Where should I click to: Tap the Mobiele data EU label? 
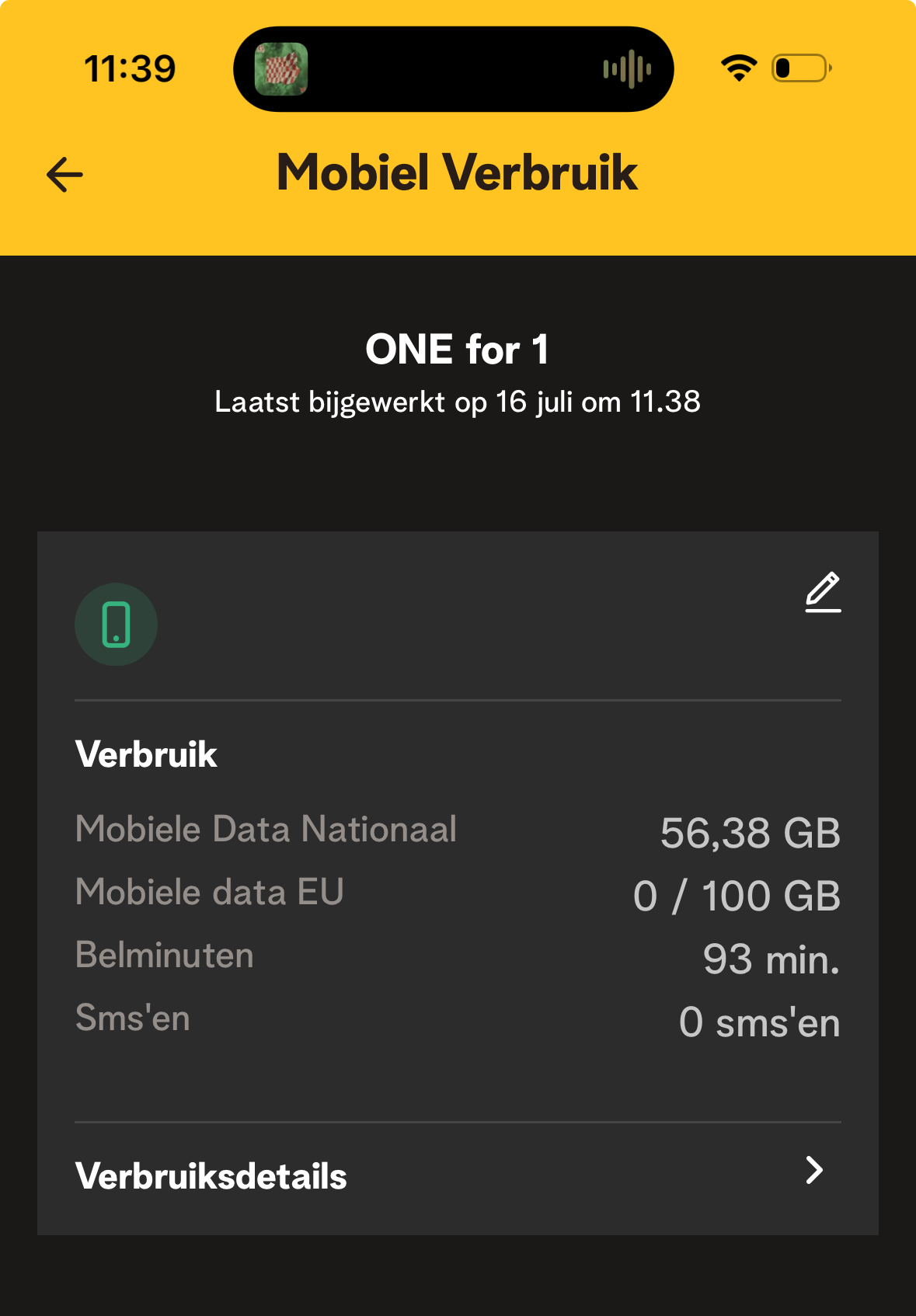click(210, 892)
